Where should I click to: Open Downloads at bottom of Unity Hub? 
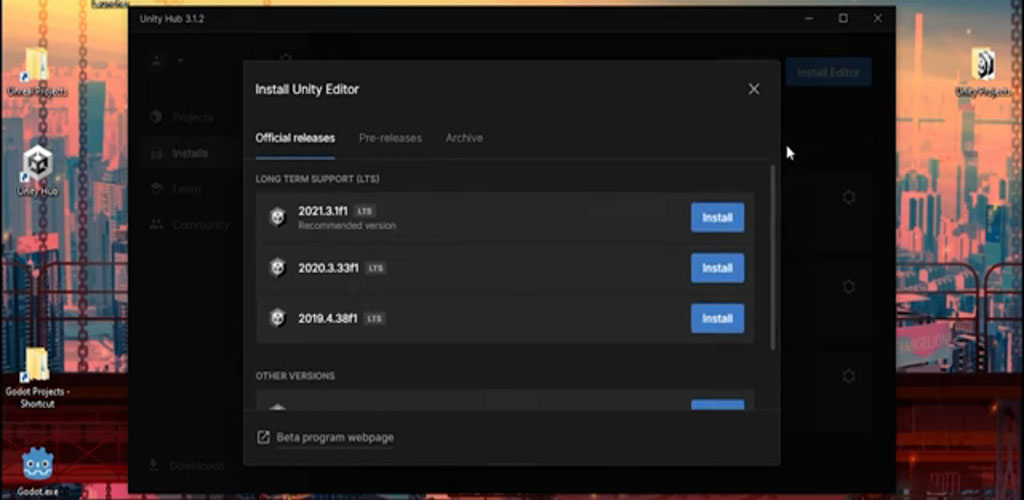tap(197, 465)
